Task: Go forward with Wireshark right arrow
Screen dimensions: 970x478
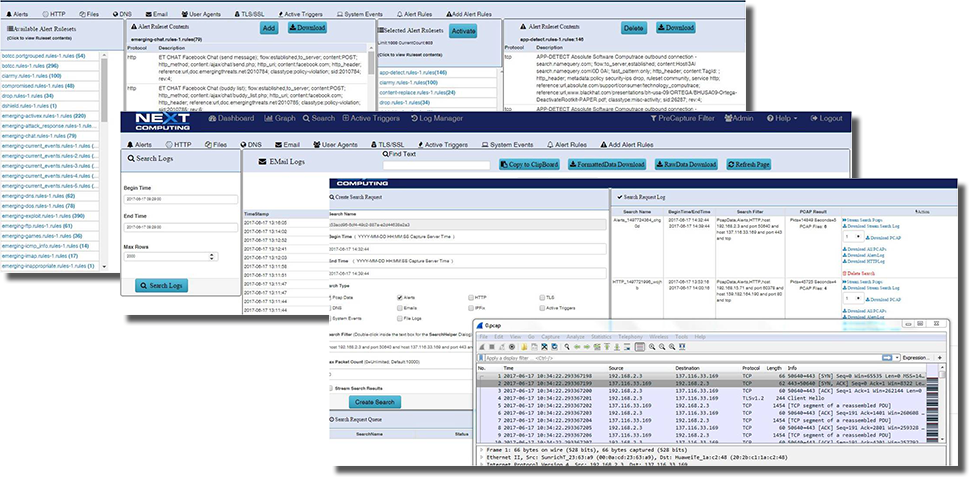Action: pyautogui.click(x=587, y=346)
